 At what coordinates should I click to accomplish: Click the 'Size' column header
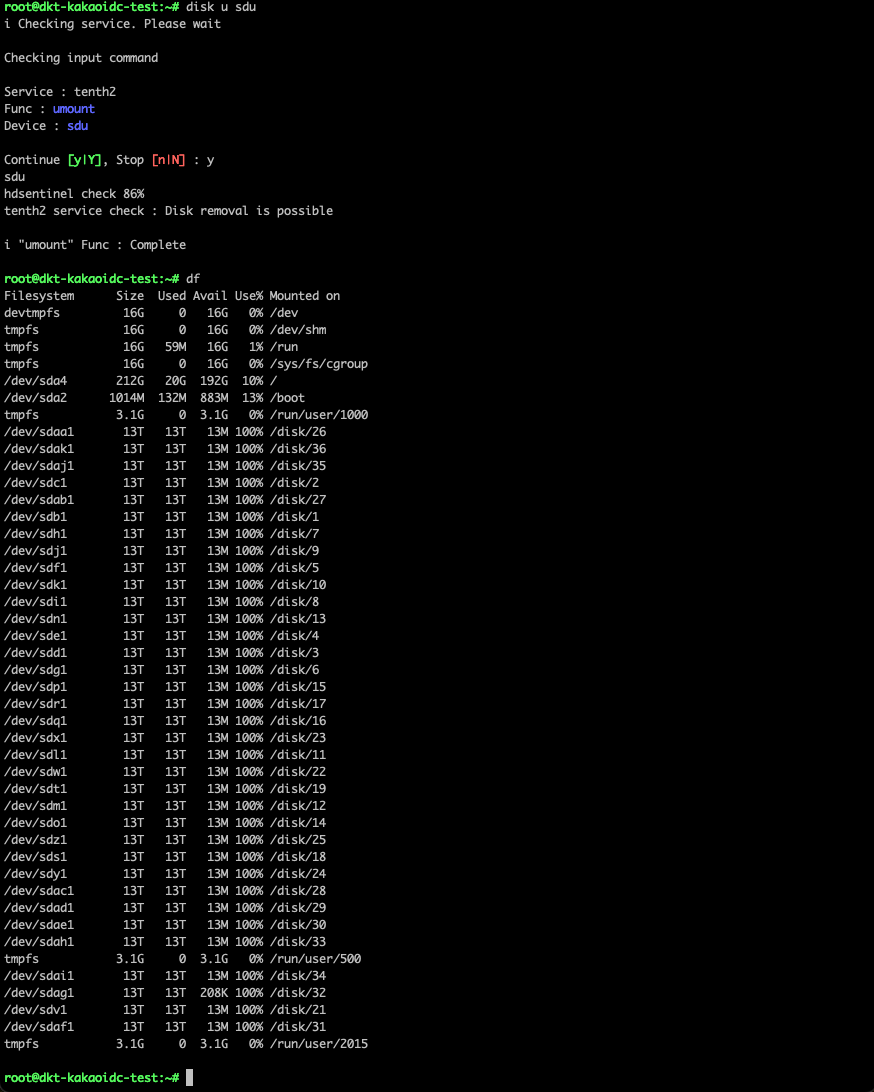point(130,296)
